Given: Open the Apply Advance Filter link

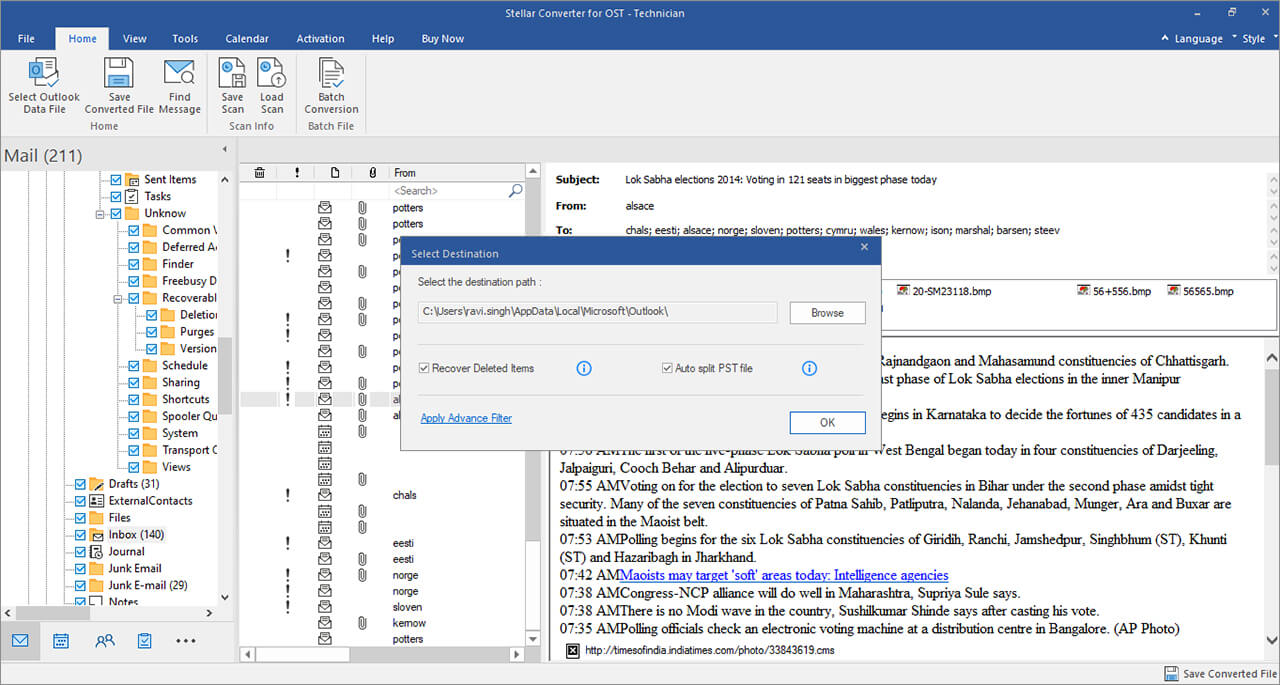Looking at the screenshot, I should [466, 419].
